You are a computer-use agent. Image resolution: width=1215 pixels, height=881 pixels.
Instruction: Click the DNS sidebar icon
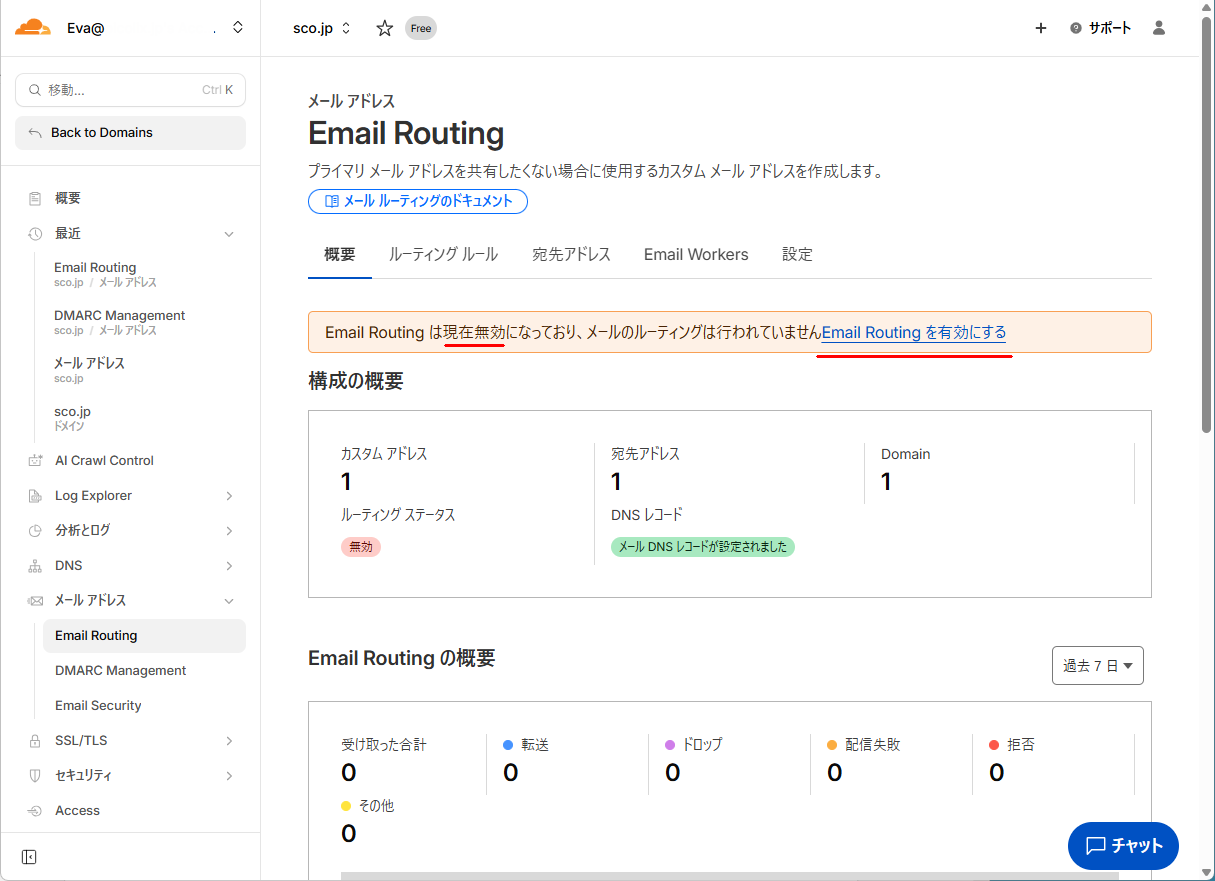[35, 565]
